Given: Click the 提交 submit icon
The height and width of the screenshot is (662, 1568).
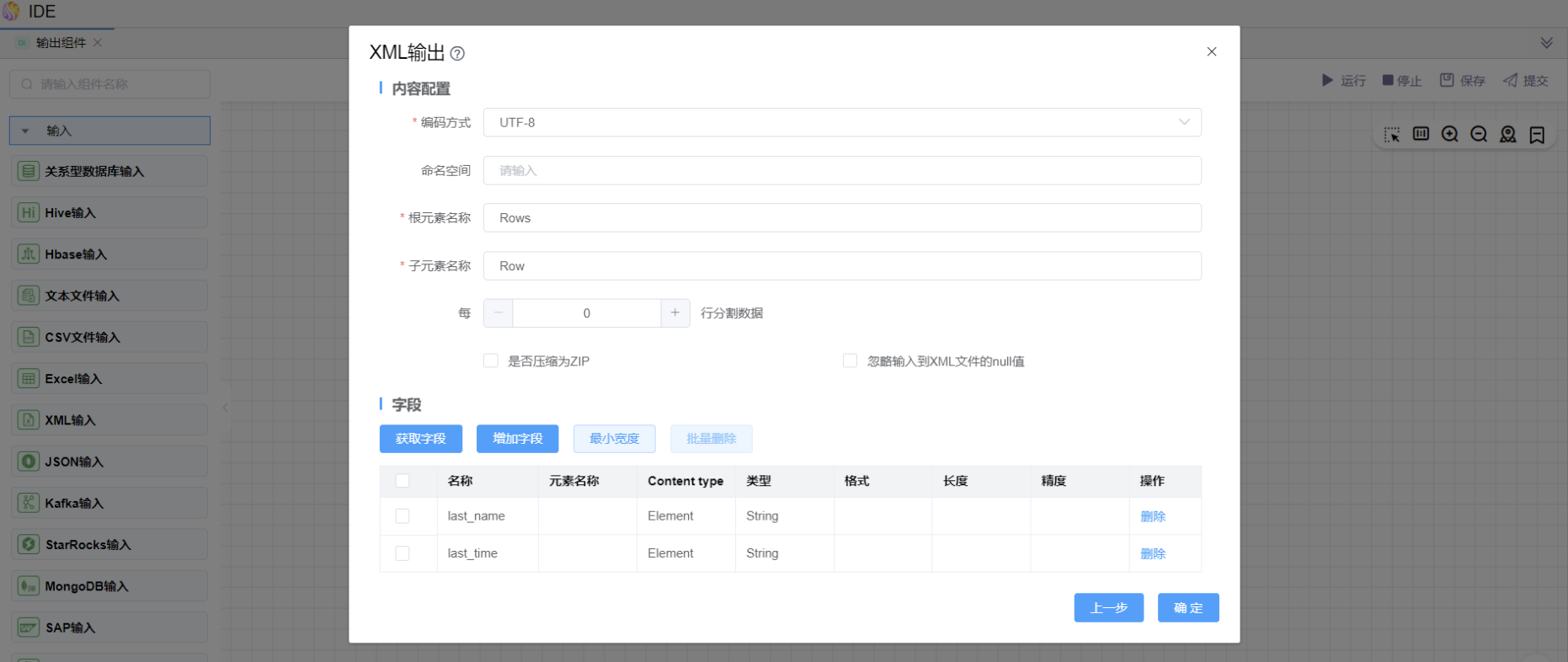Looking at the screenshot, I should click(x=1511, y=80).
